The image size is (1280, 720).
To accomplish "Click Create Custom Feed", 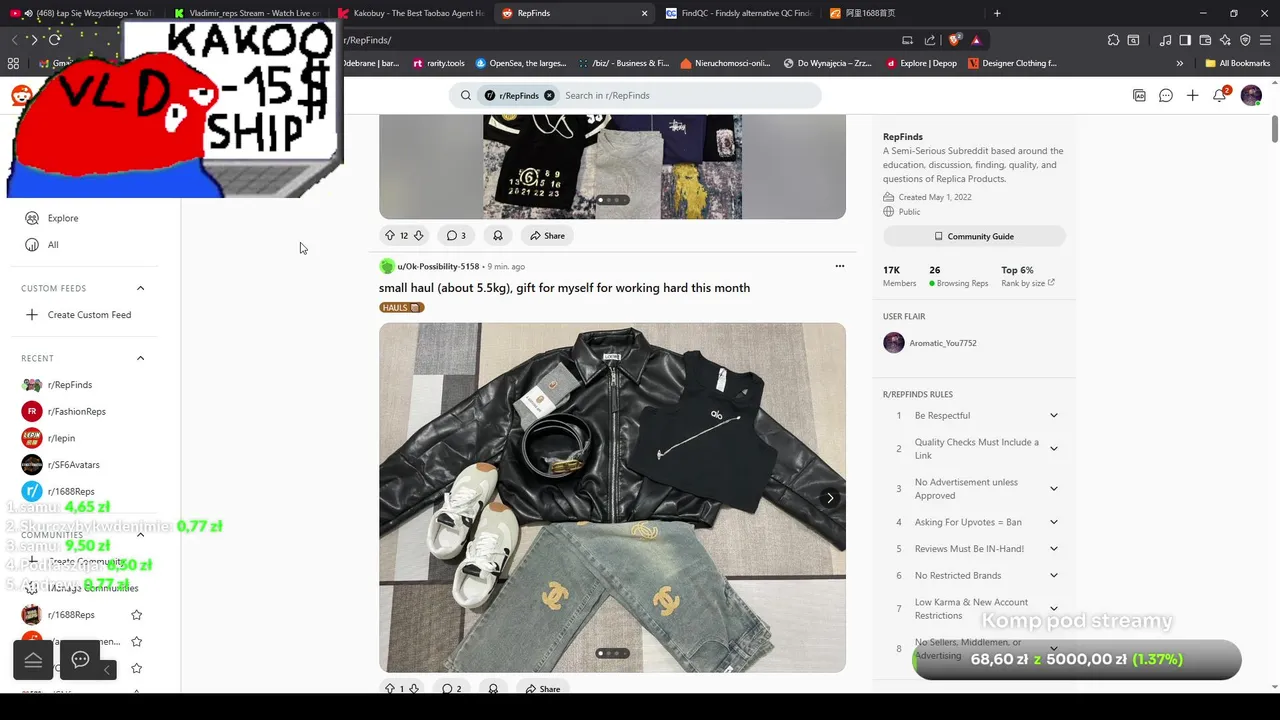I will click(89, 314).
